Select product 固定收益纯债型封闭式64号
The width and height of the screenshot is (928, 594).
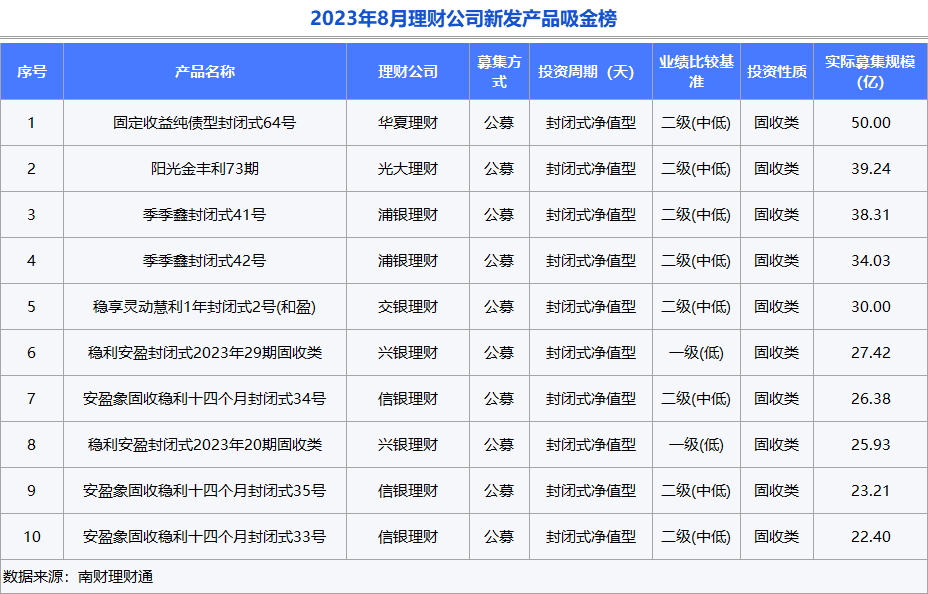click(x=205, y=122)
